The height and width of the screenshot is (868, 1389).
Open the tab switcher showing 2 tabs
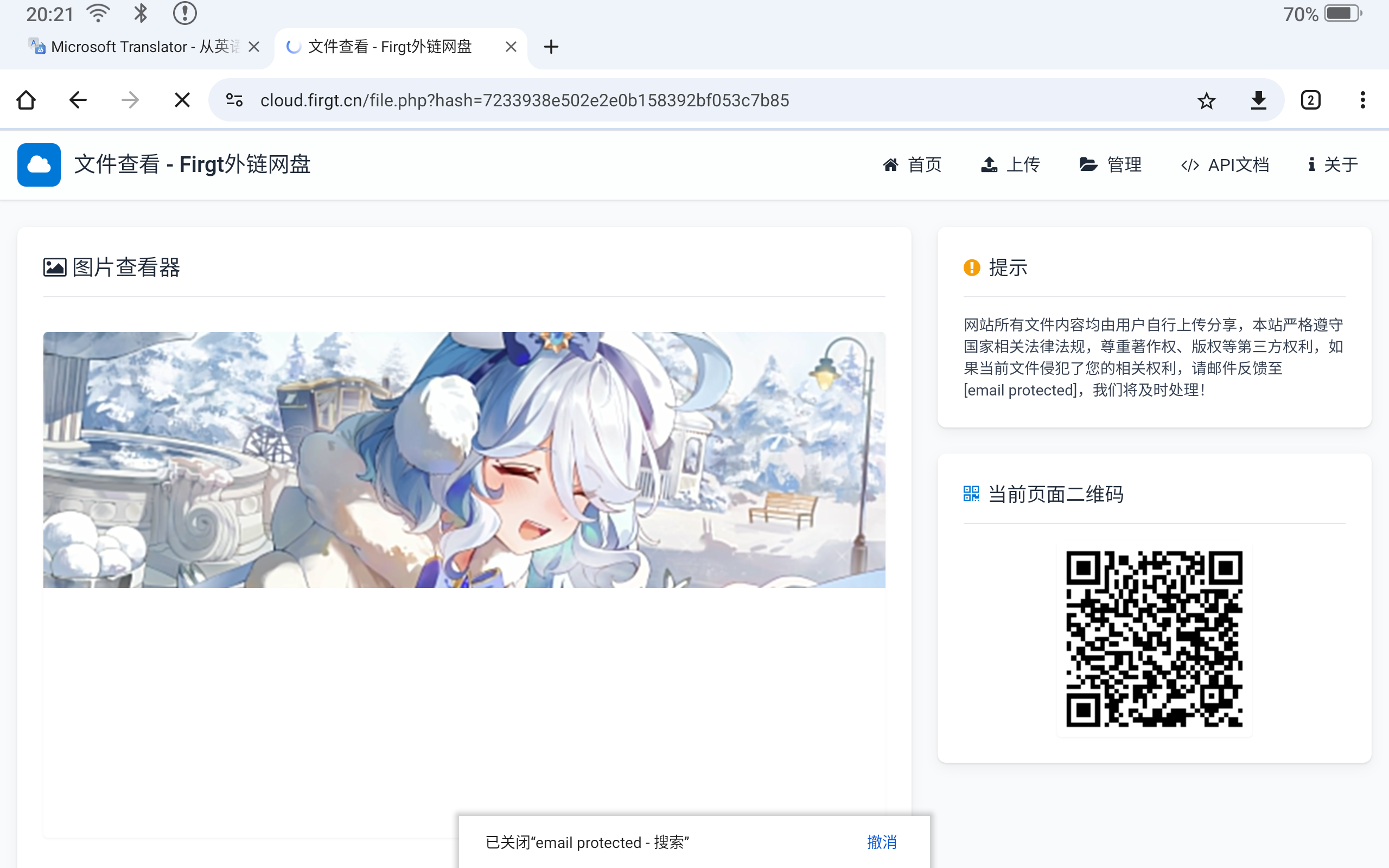pyautogui.click(x=1310, y=100)
